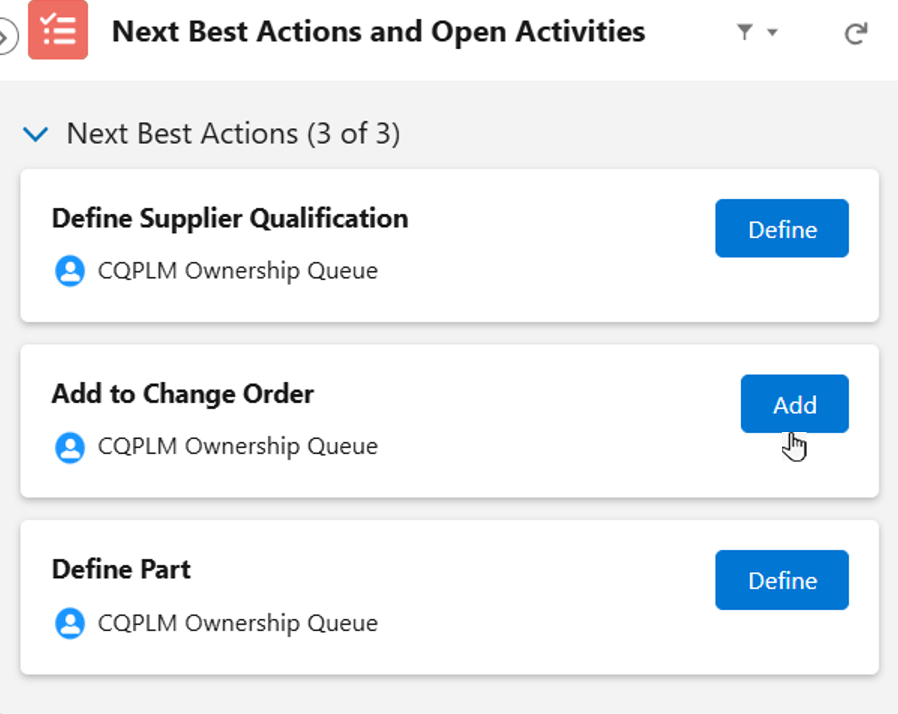Open the Define Part action title
The image size is (898, 714).
(x=121, y=569)
